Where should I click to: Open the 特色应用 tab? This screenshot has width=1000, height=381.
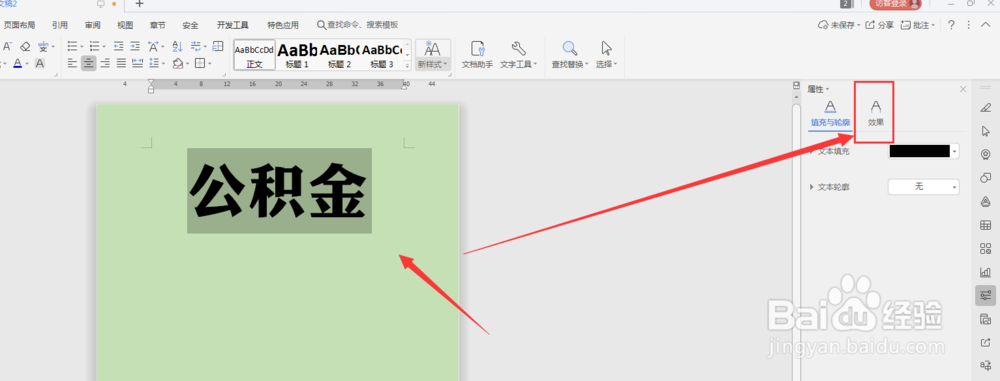tap(283, 26)
